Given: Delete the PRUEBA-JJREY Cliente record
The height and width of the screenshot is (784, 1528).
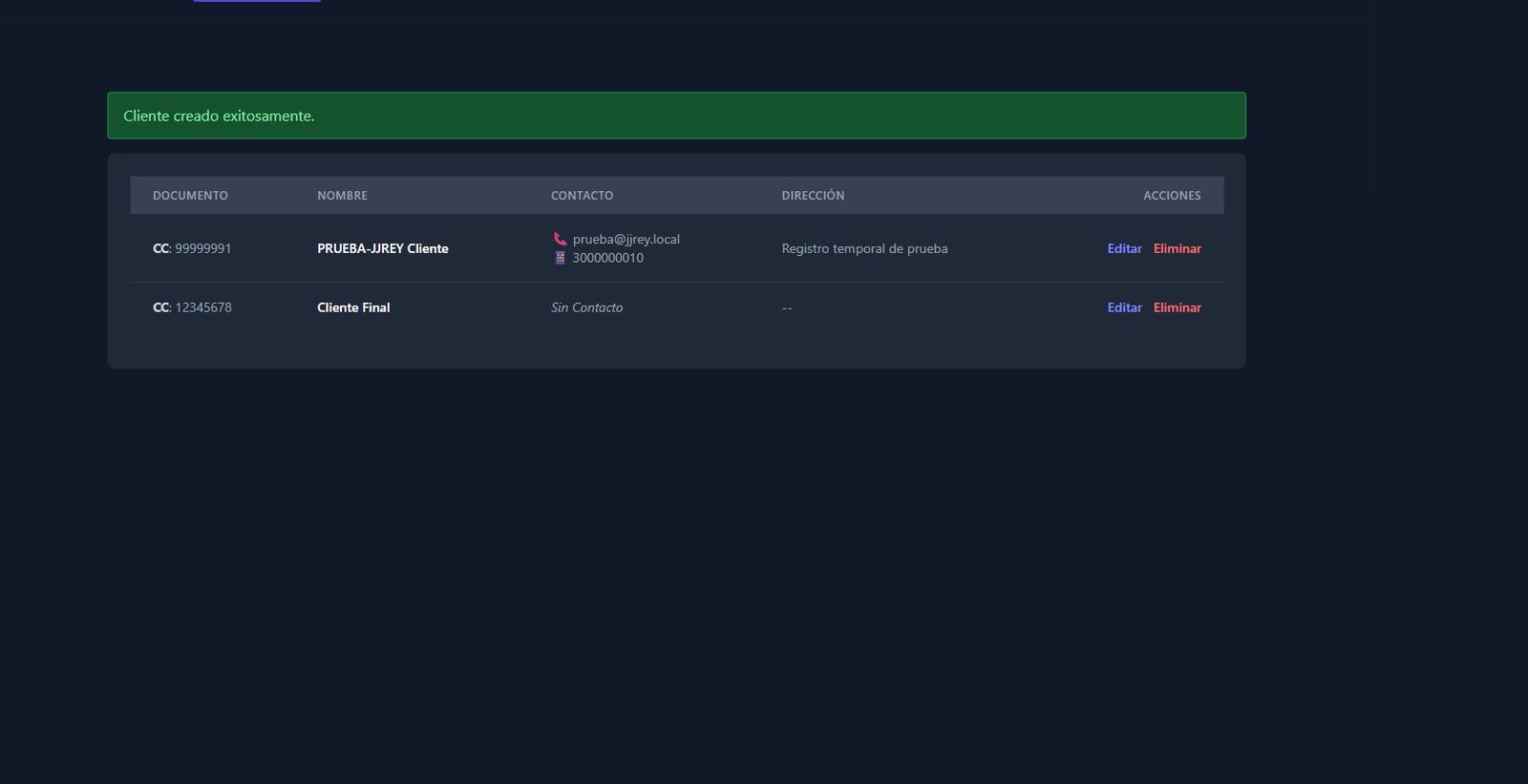Looking at the screenshot, I should point(1177,248).
